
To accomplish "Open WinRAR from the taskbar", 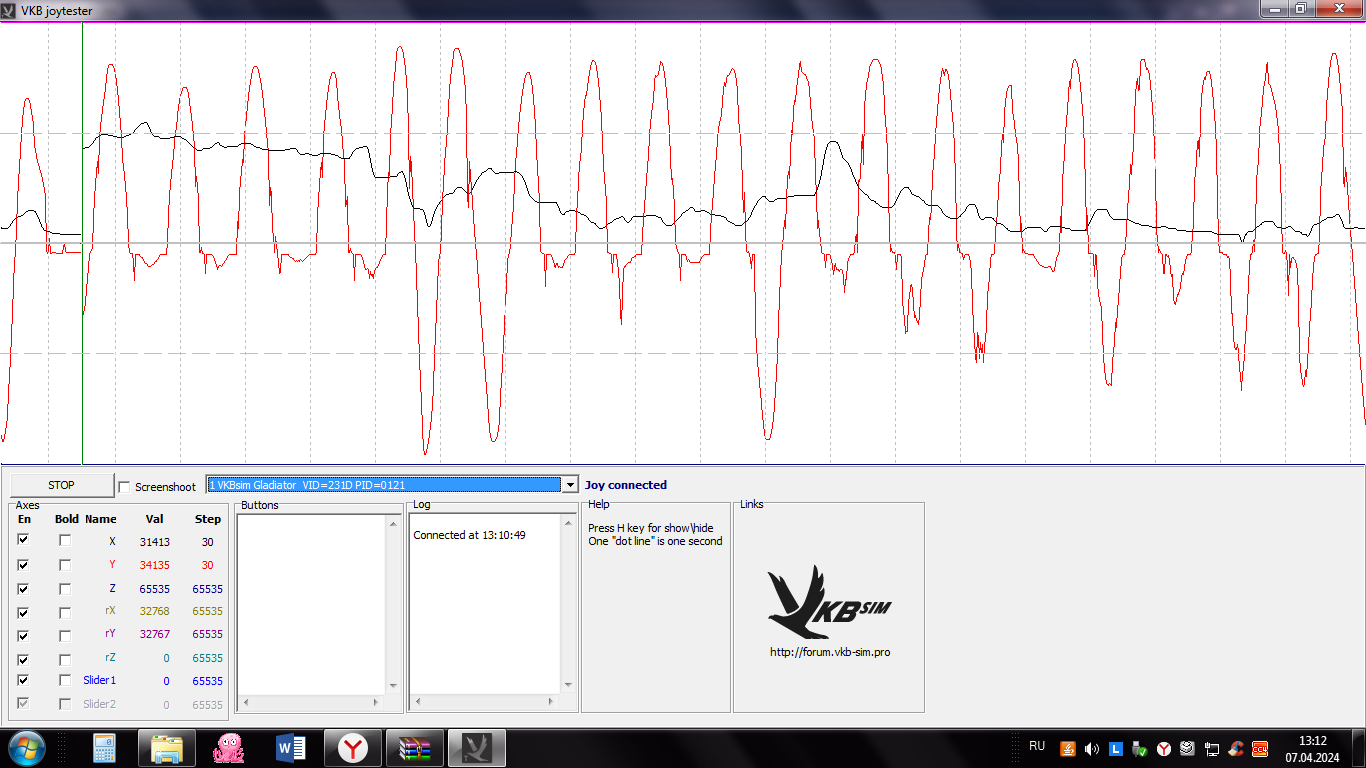I will click(414, 748).
